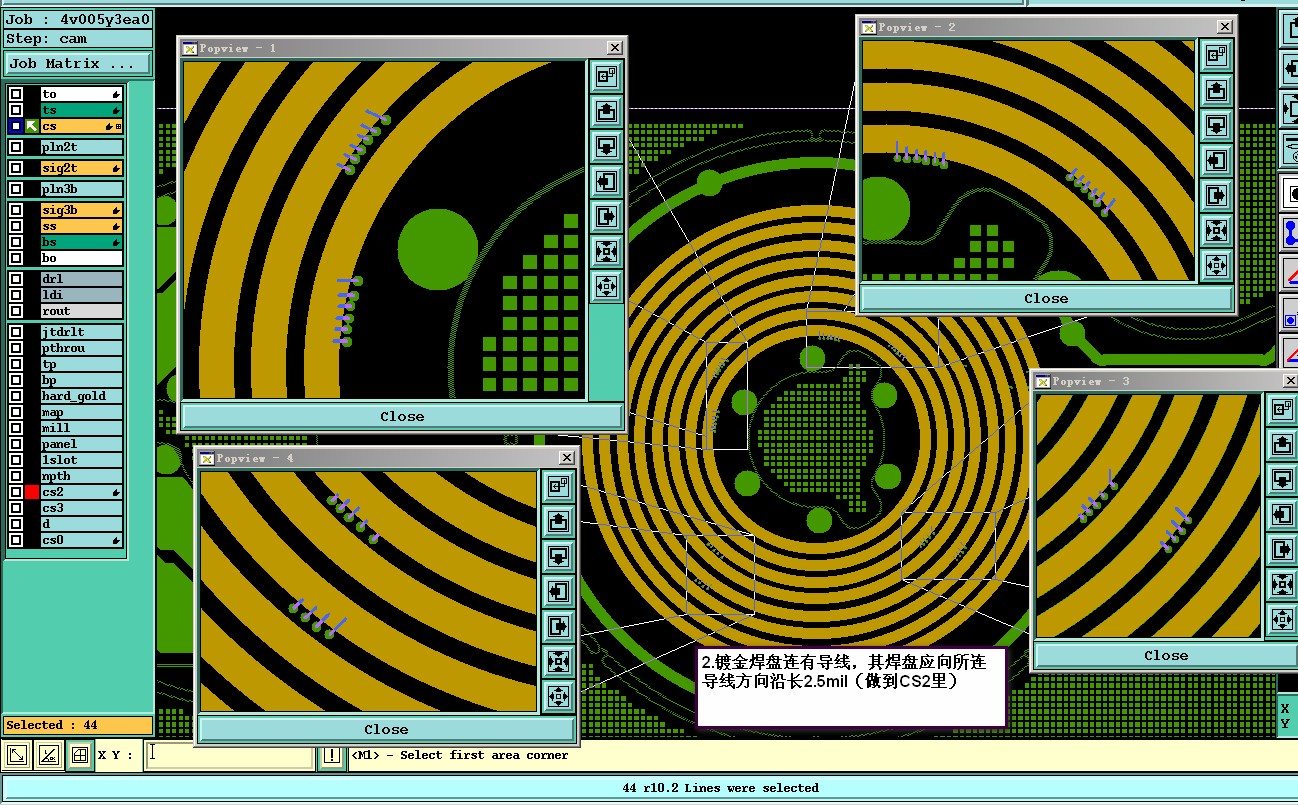This screenshot has height=805, width=1298.
Task: Zoom in on Popview 1
Action: click(606, 251)
